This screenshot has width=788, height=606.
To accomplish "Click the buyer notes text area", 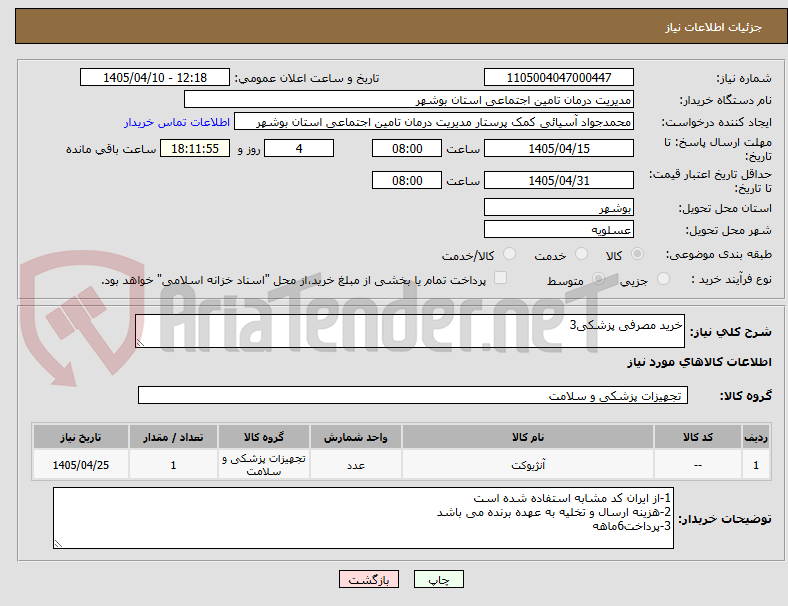I will pyautogui.click(x=363, y=518).
